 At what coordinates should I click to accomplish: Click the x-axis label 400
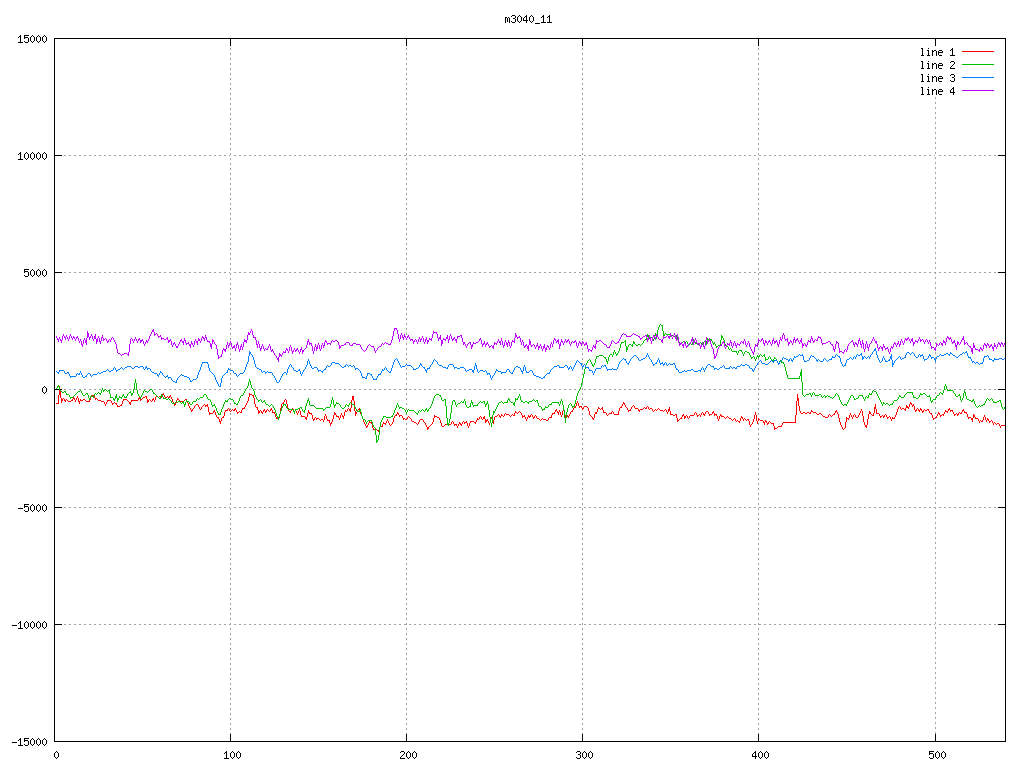(760, 756)
